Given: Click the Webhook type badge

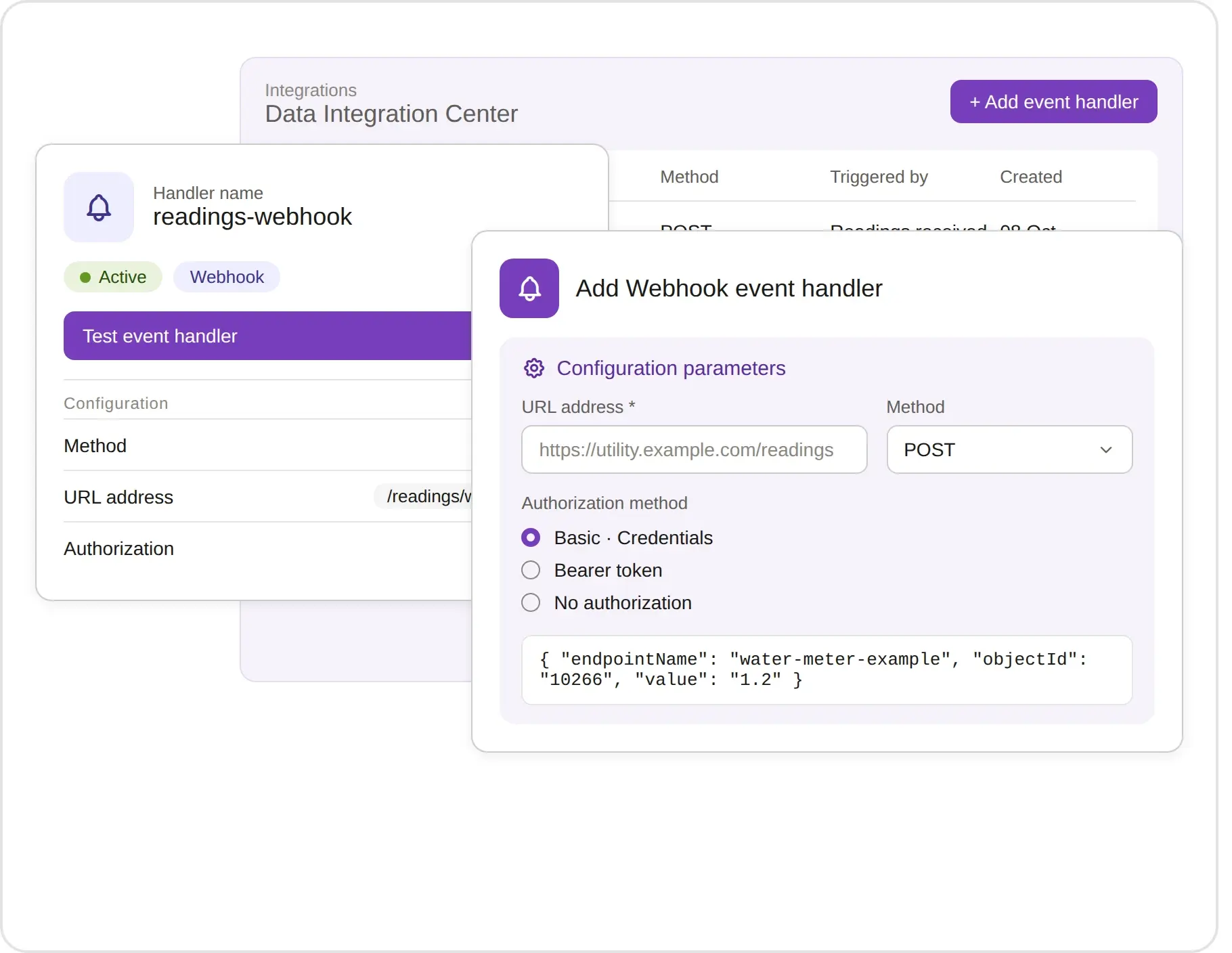Looking at the screenshot, I should point(227,277).
